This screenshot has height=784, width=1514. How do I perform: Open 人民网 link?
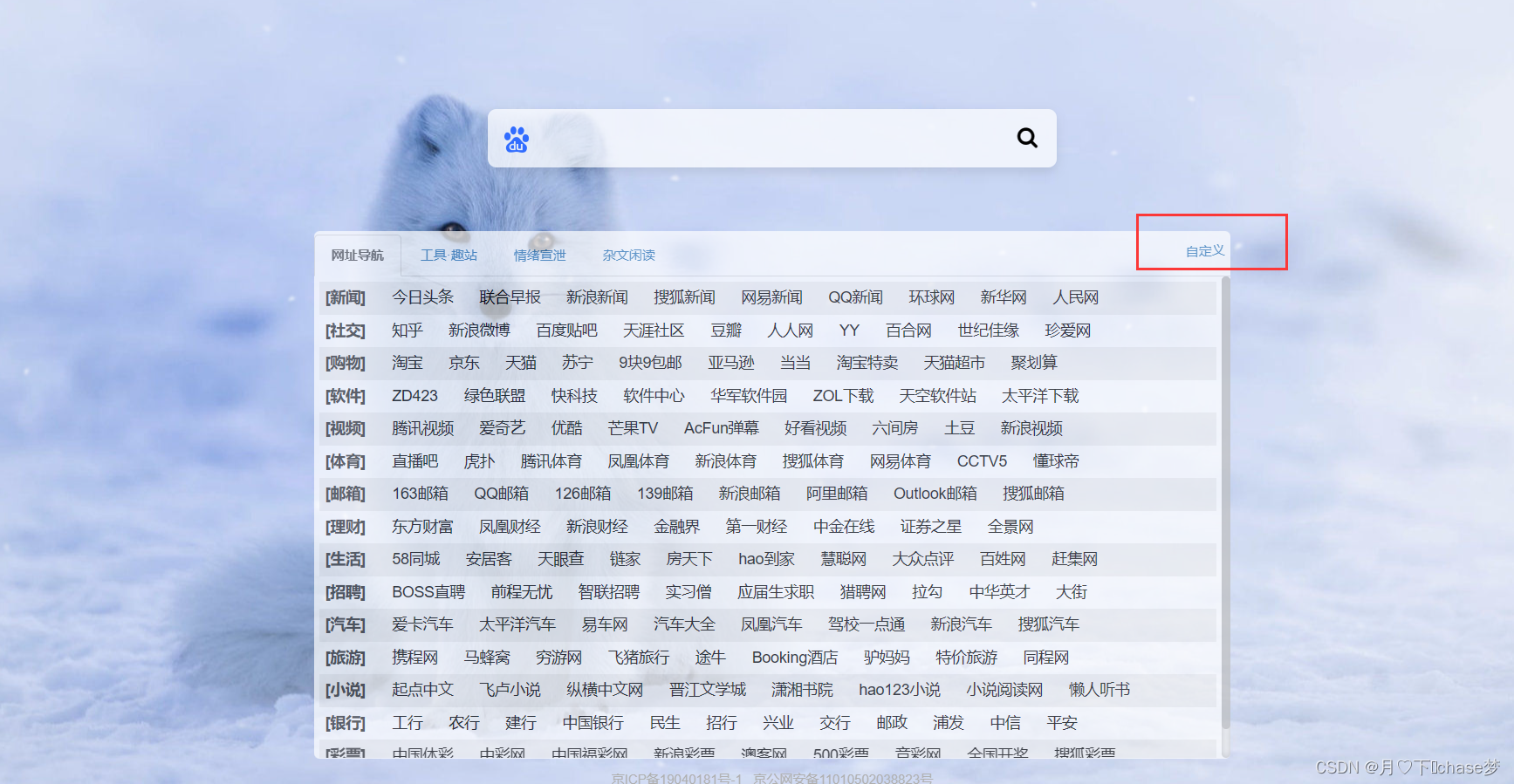pyautogui.click(x=1075, y=297)
